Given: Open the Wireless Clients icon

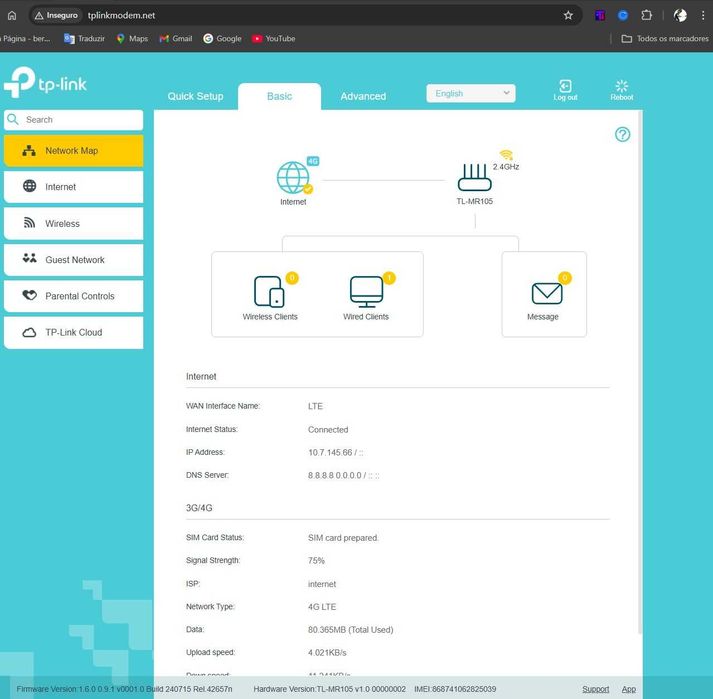Looking at the screenshot, I should [x=269, y=292].
